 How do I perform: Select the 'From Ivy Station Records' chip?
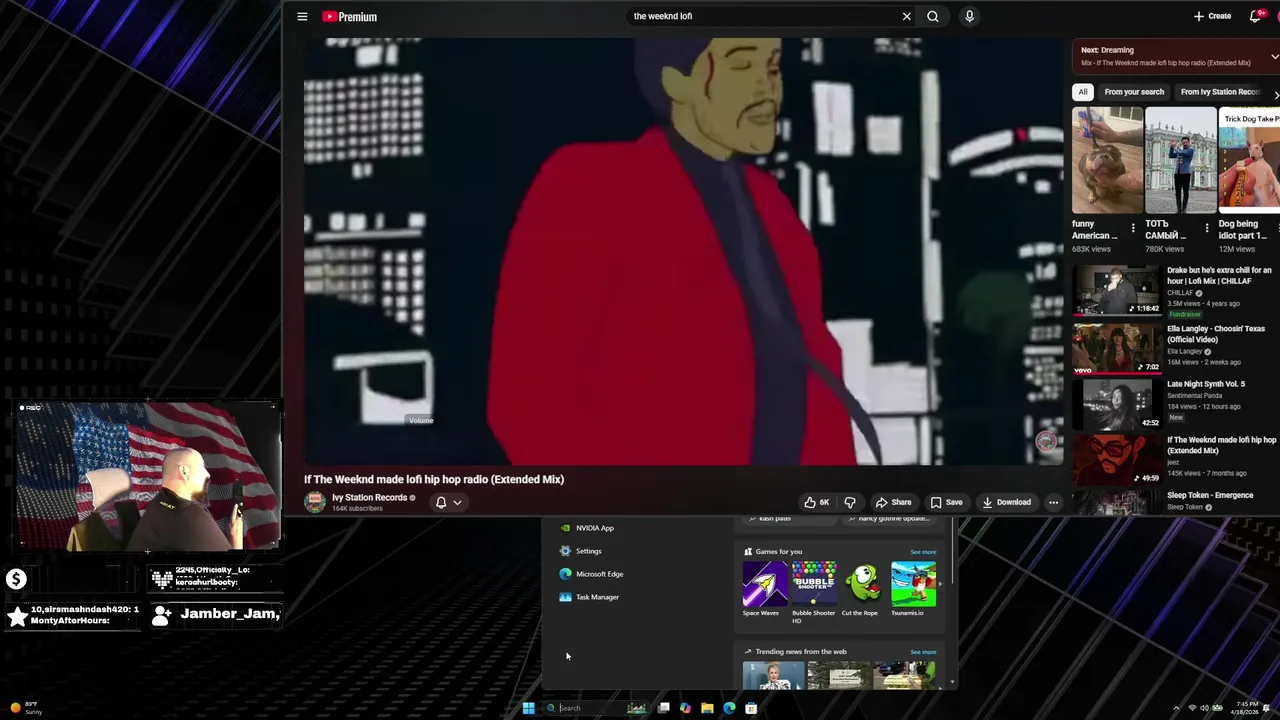pyautogui.click(x=1220, y=92)
